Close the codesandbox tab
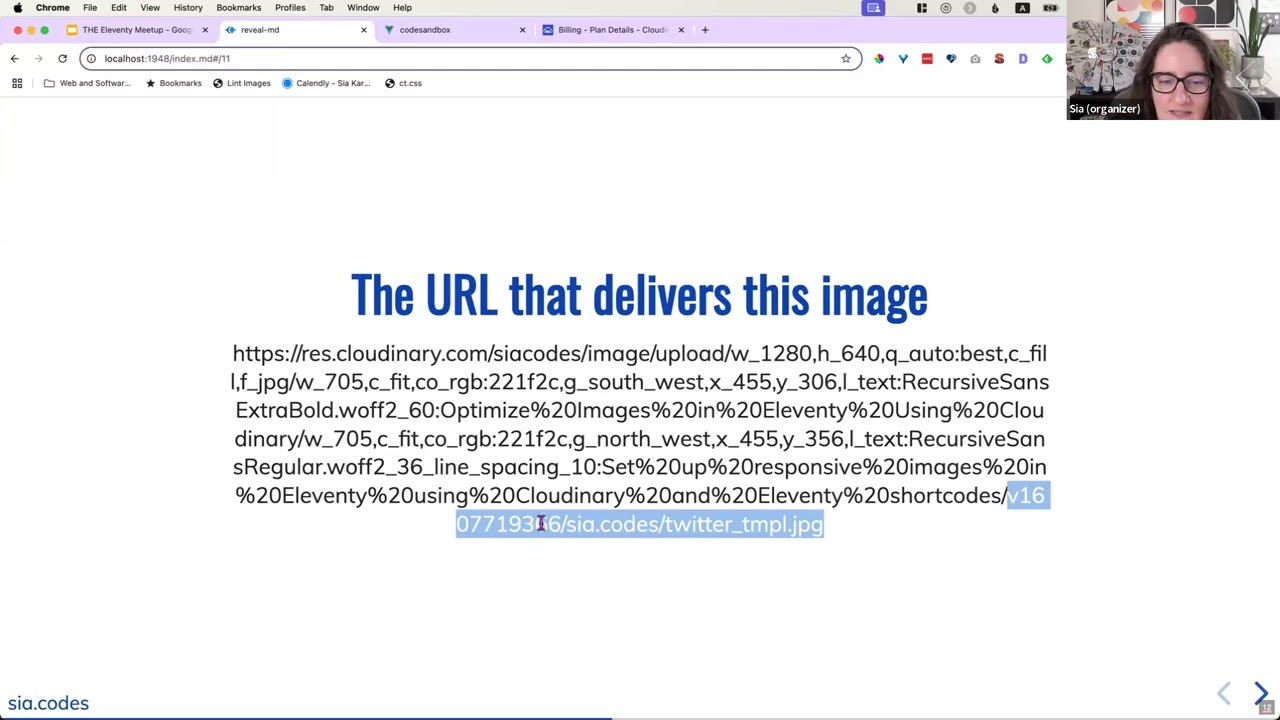The height and width of the screenshot is (720, 1280). 522,30
